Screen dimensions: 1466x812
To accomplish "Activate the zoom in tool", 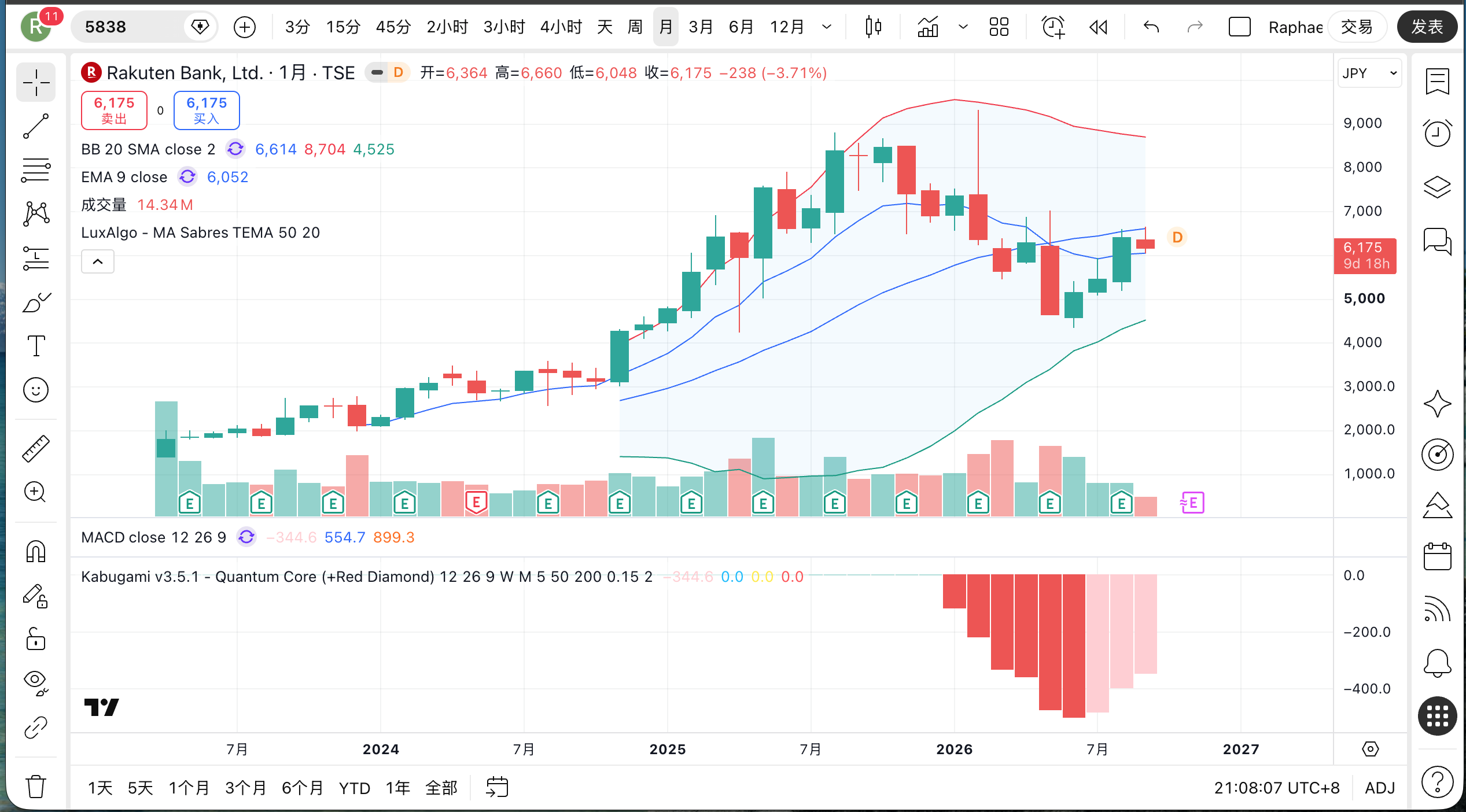I will (x=36, y=492).
